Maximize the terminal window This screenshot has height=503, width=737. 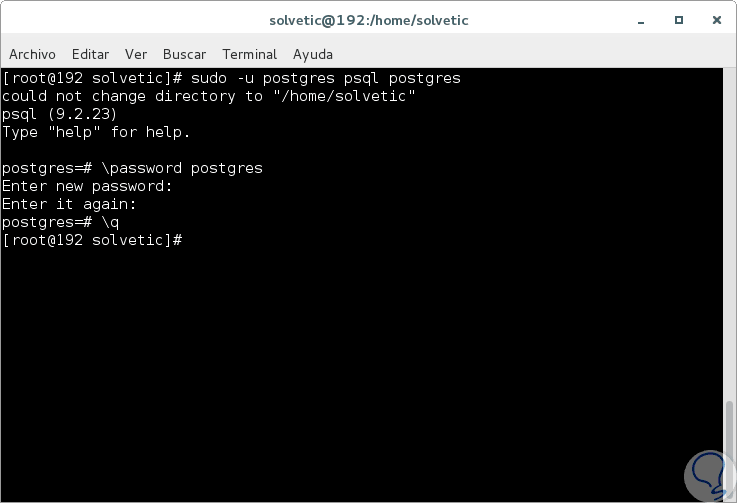(x=679, y=20)
